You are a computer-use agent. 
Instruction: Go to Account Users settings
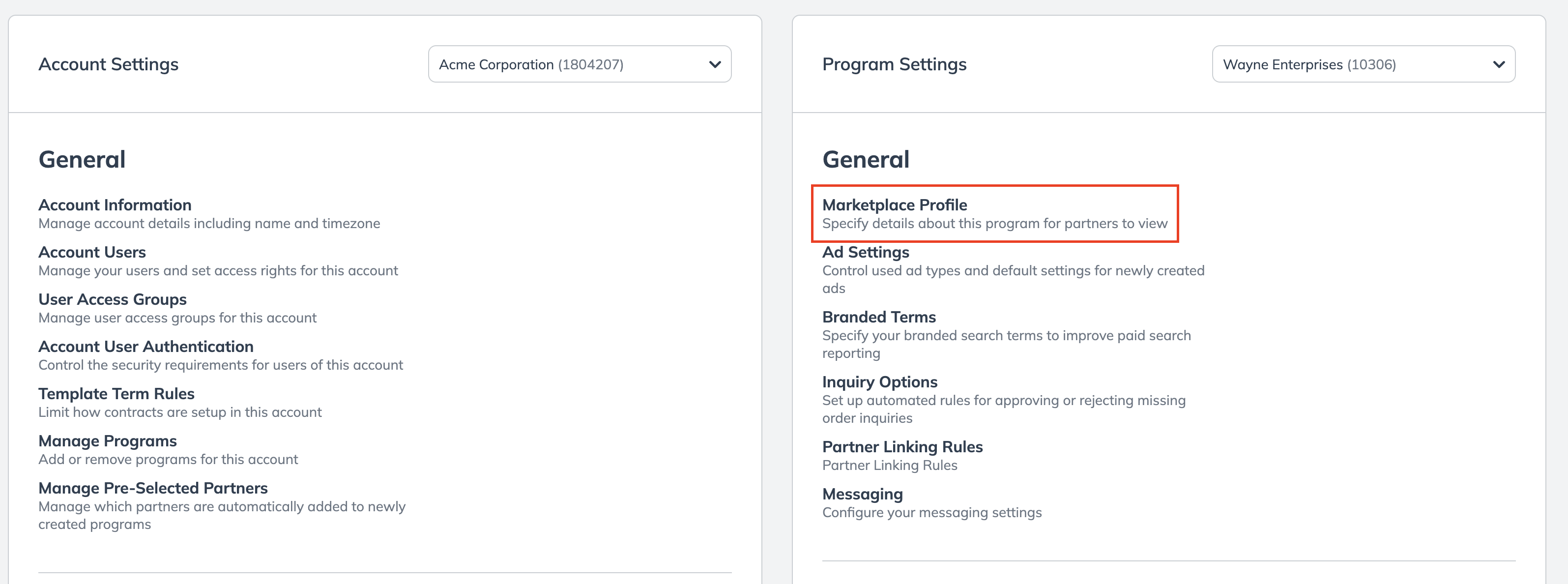92,252
